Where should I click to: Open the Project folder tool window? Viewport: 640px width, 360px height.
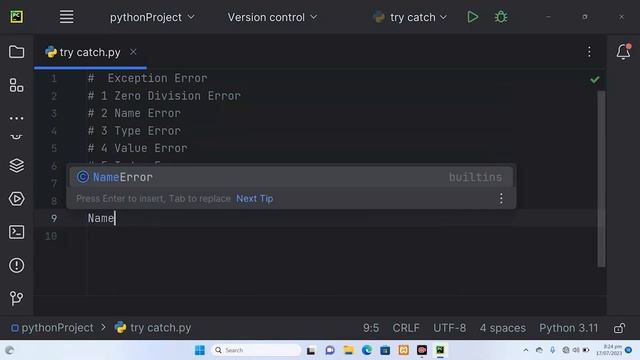pos(16,52)
